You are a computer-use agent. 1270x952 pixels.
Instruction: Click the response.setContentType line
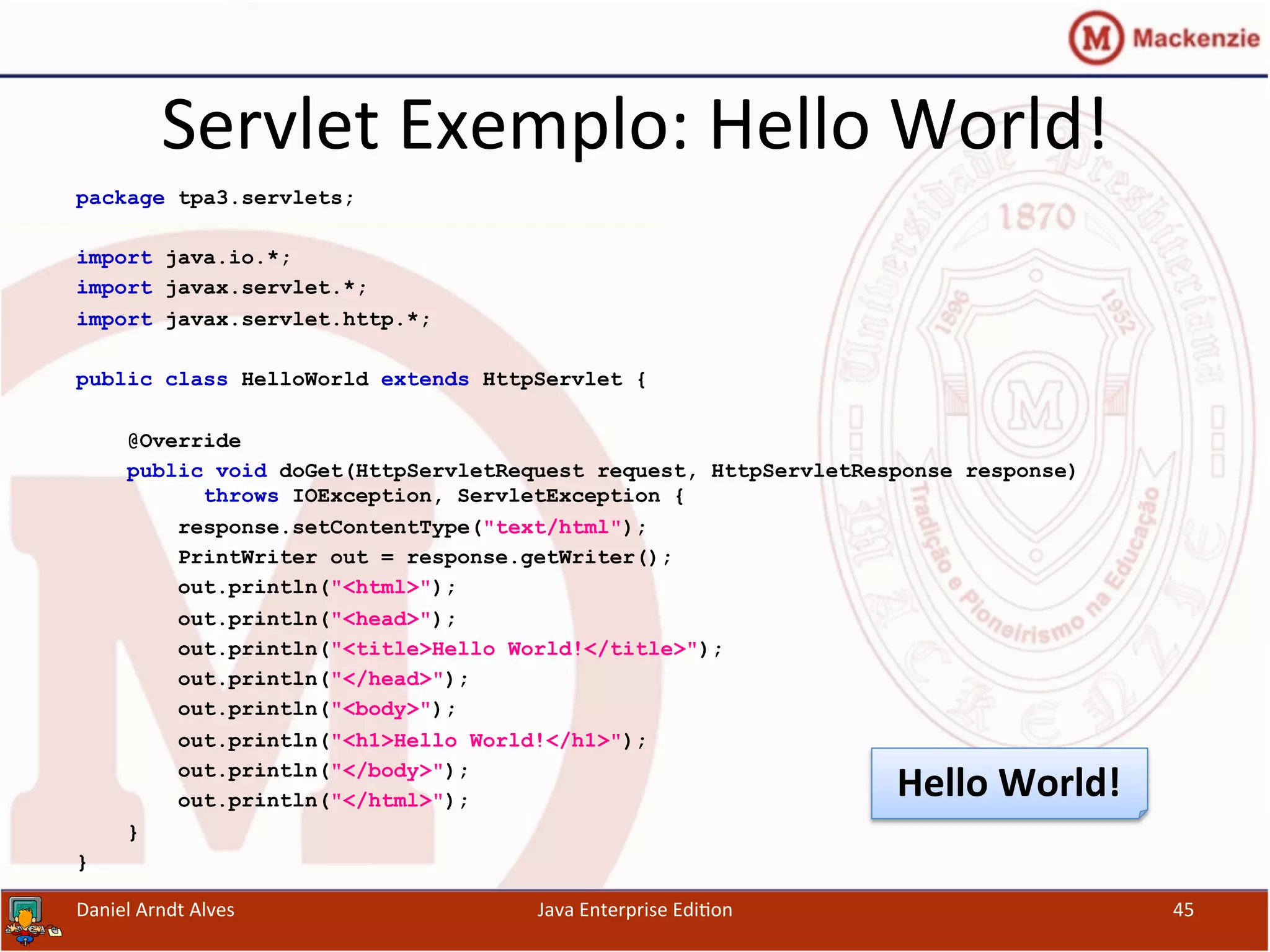(412, 527)
